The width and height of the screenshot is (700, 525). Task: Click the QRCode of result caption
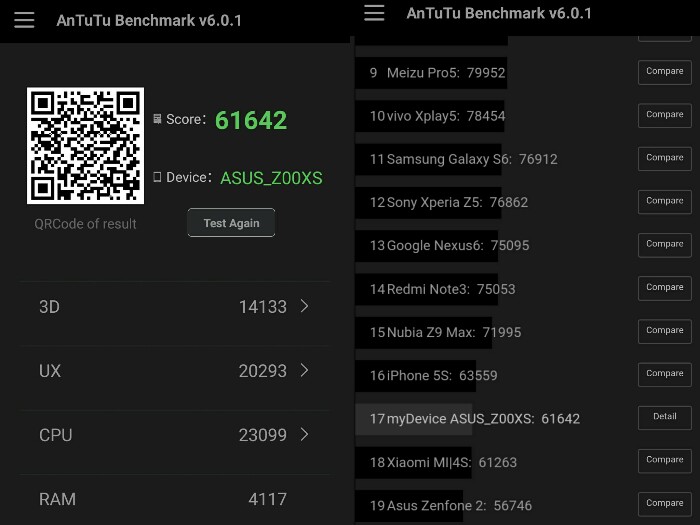click(85, 224)
